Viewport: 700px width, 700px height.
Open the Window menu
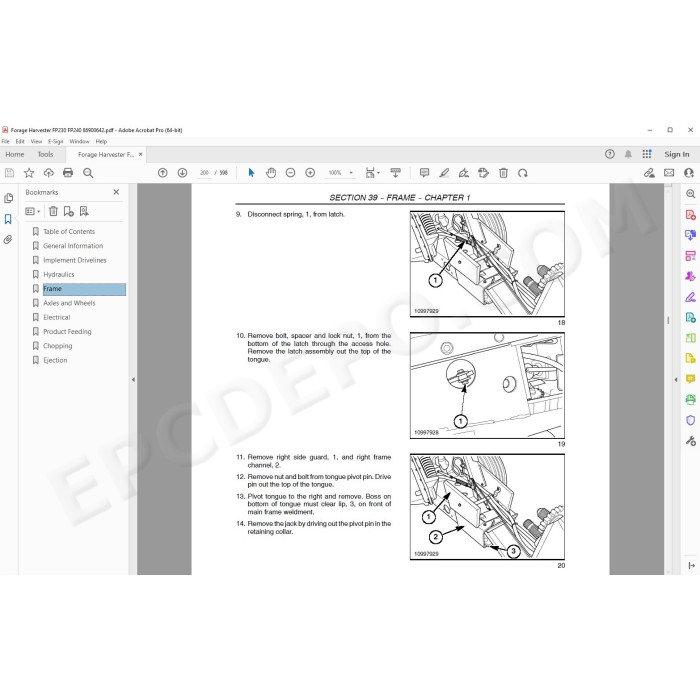(79, 142)
